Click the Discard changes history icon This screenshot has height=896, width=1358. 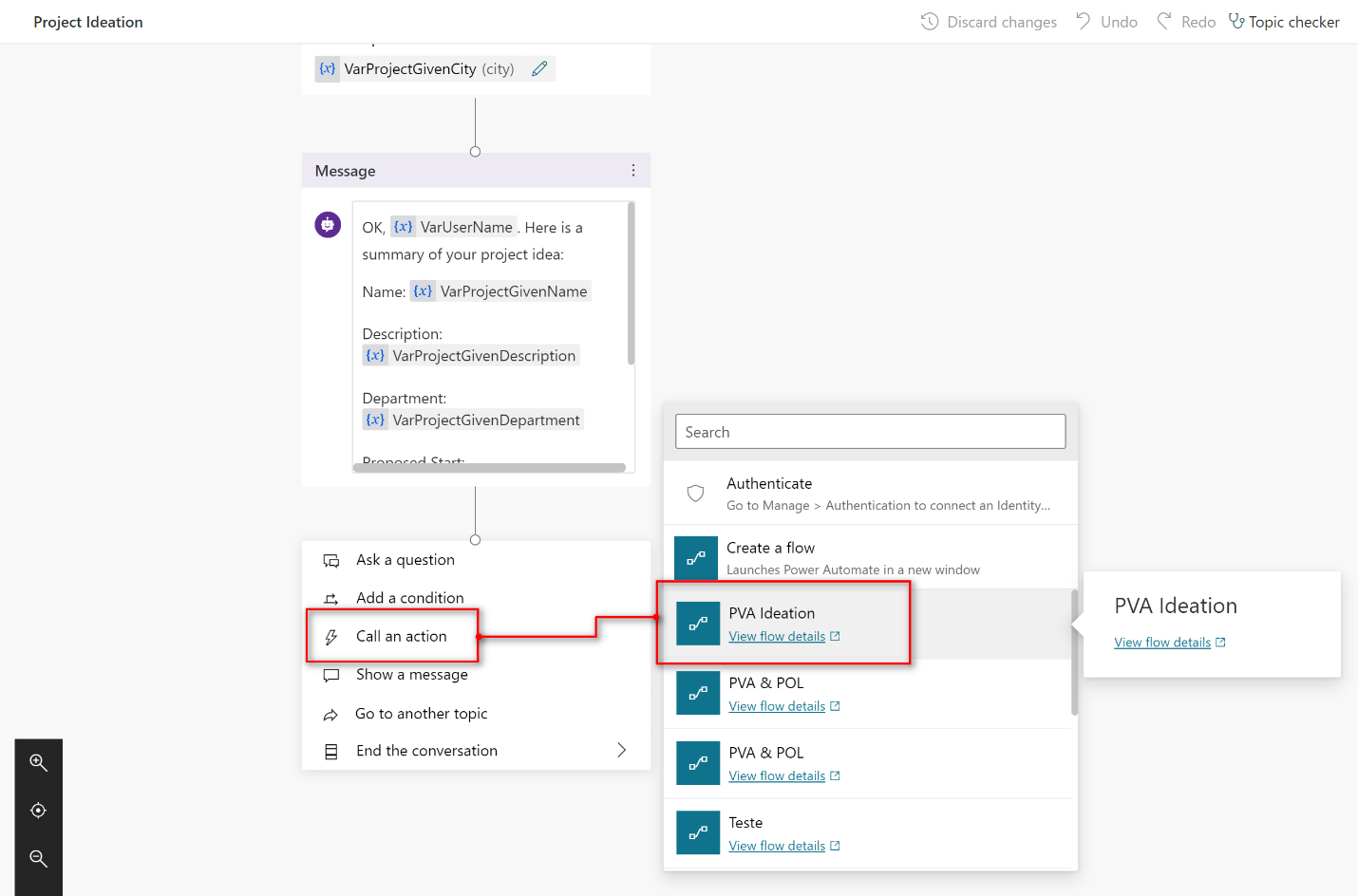[930, 21]
